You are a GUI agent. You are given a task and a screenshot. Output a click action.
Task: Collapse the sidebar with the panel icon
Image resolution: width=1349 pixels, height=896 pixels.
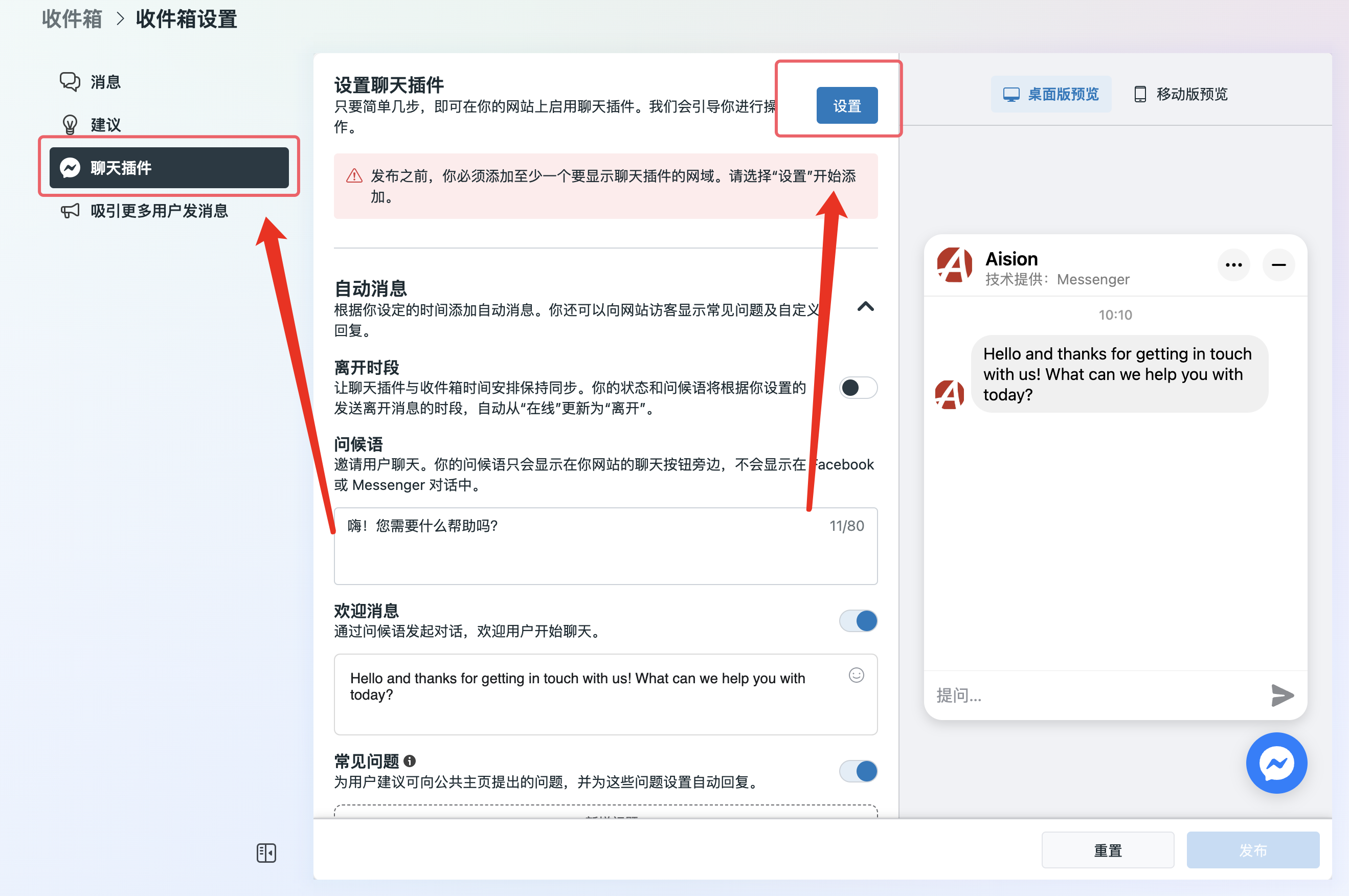(x=266, y=853)
